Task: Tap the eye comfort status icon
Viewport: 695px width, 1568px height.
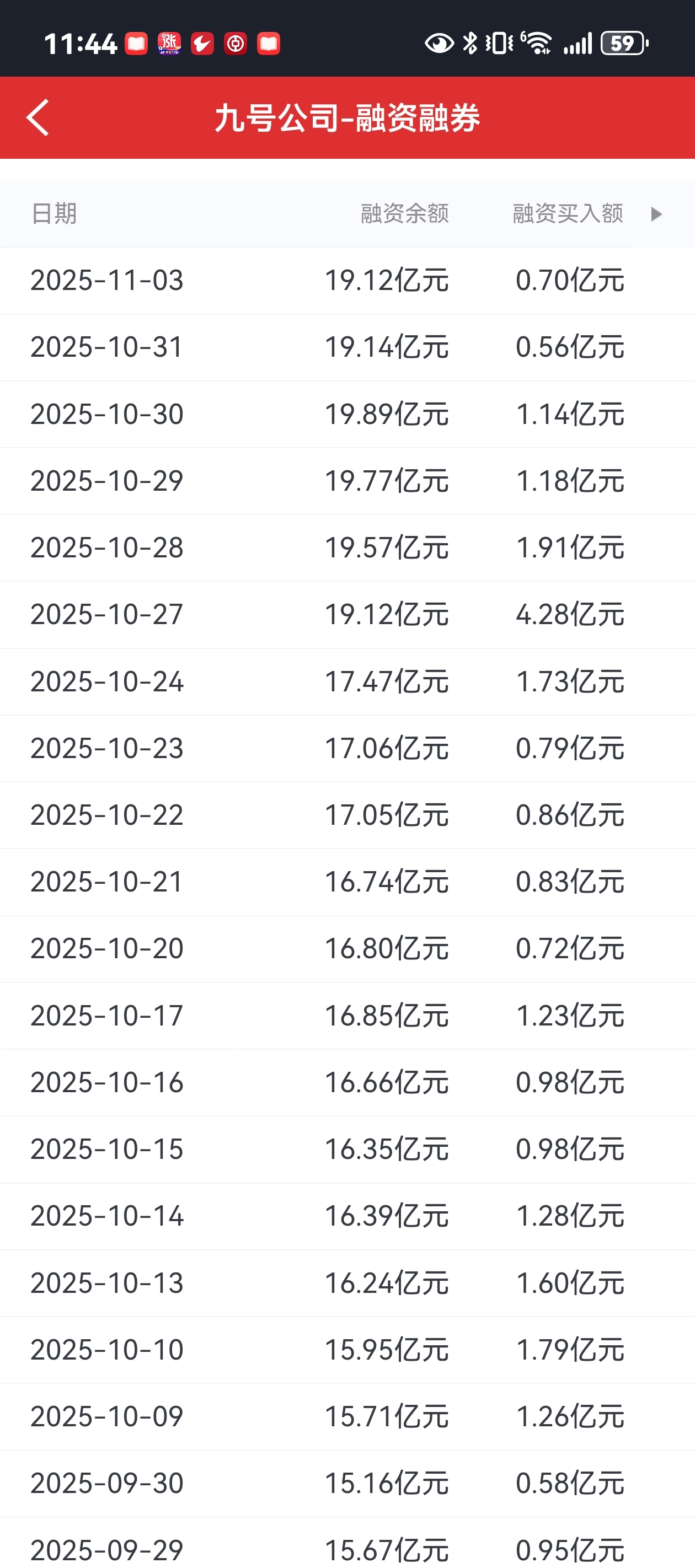Action: (x=439, y=43)
